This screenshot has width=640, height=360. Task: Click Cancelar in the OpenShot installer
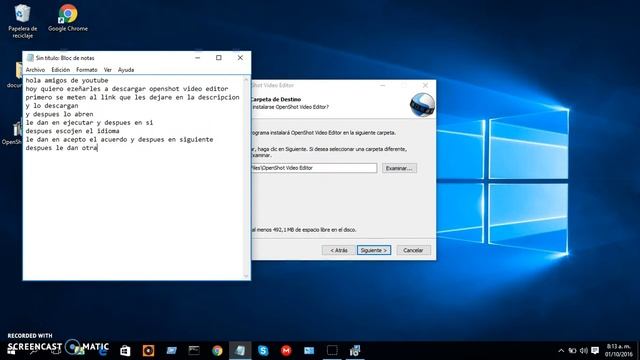413,250
